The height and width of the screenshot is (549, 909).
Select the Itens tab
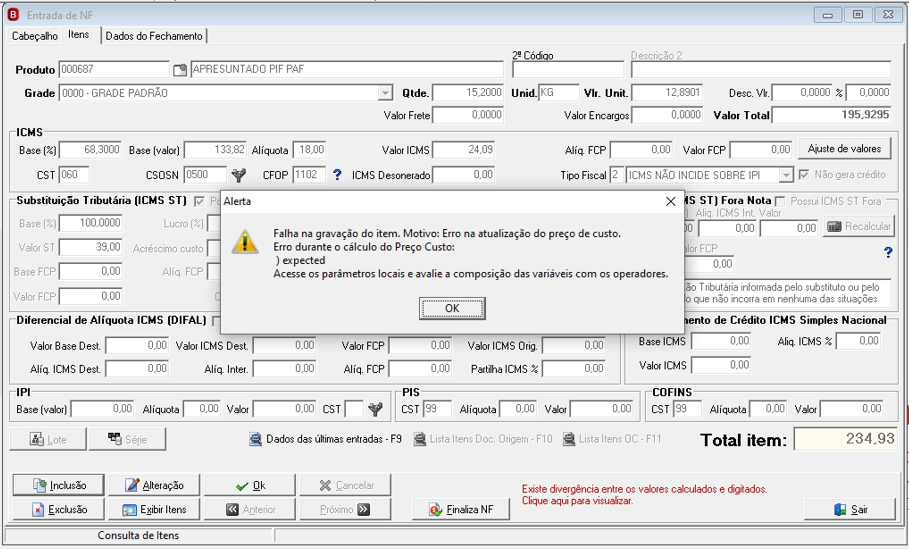tap(79, 35)
